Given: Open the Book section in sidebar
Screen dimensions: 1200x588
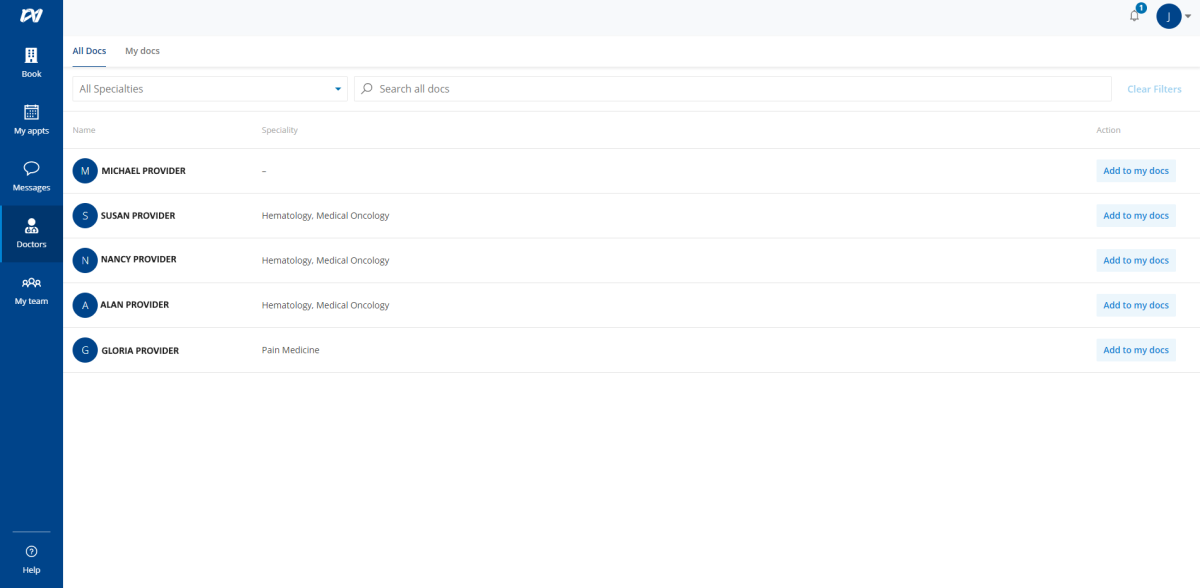Looking at the screenshot, I should click(30, 62).
